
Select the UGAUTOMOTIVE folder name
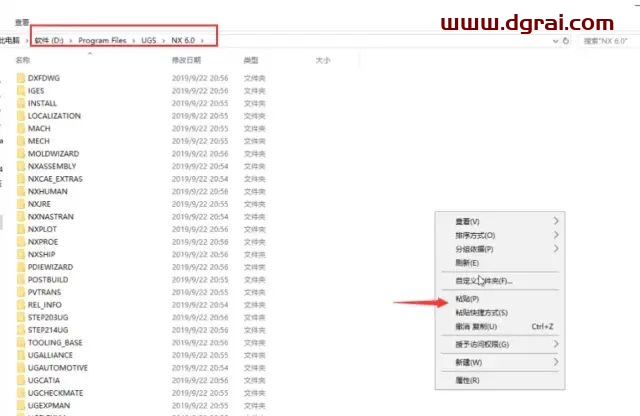click(x=58, y=368)
